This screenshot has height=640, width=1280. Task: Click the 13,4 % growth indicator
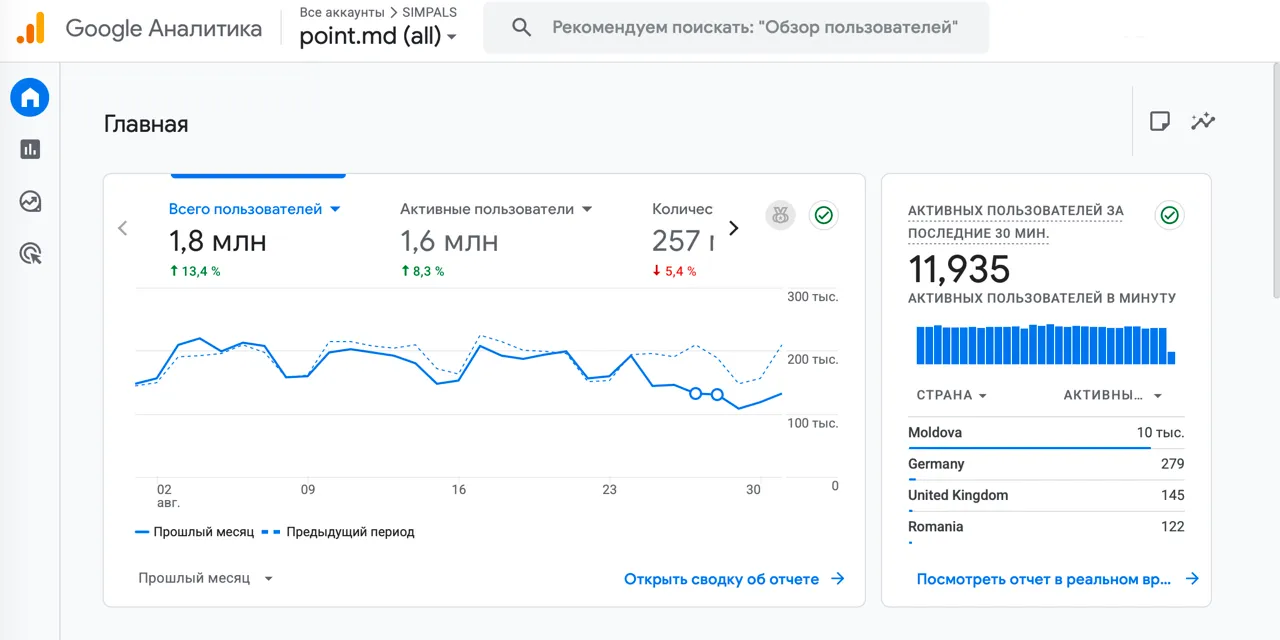195,271
